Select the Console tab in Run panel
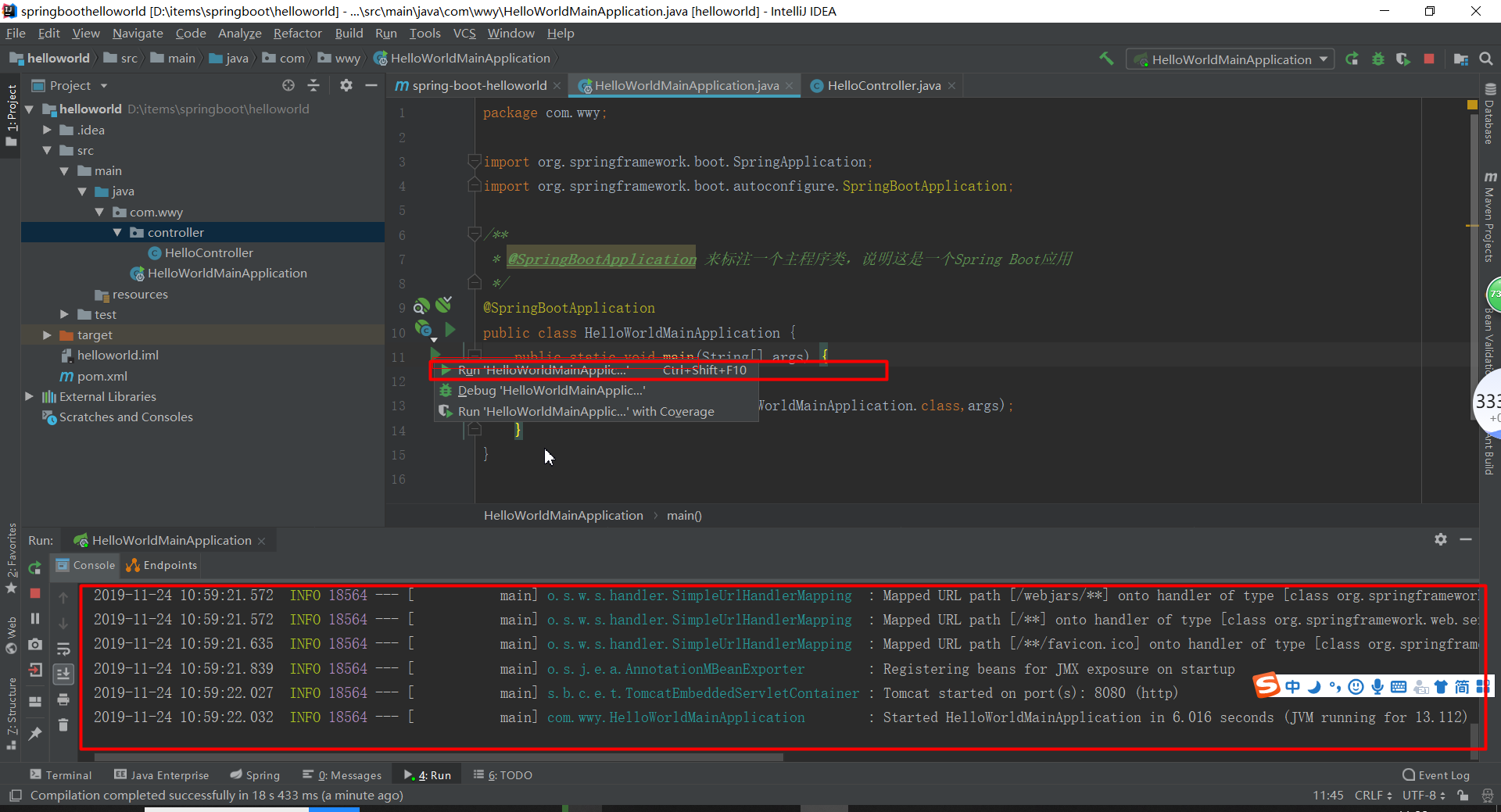 [x=85, y=565]
